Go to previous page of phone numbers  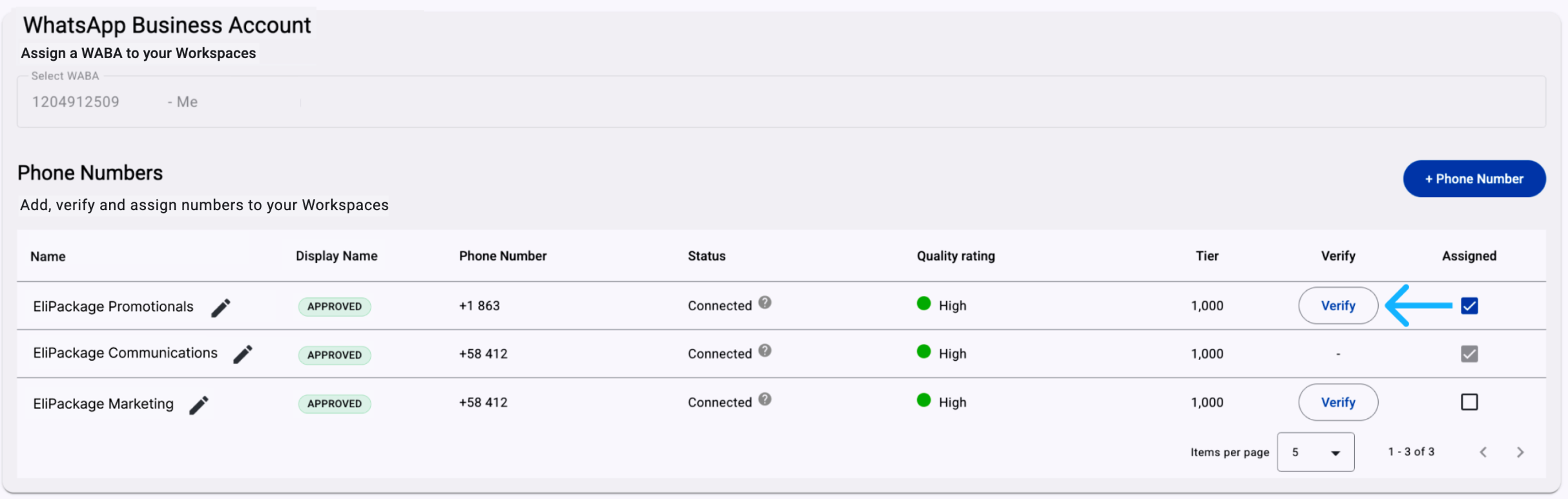1483,452
